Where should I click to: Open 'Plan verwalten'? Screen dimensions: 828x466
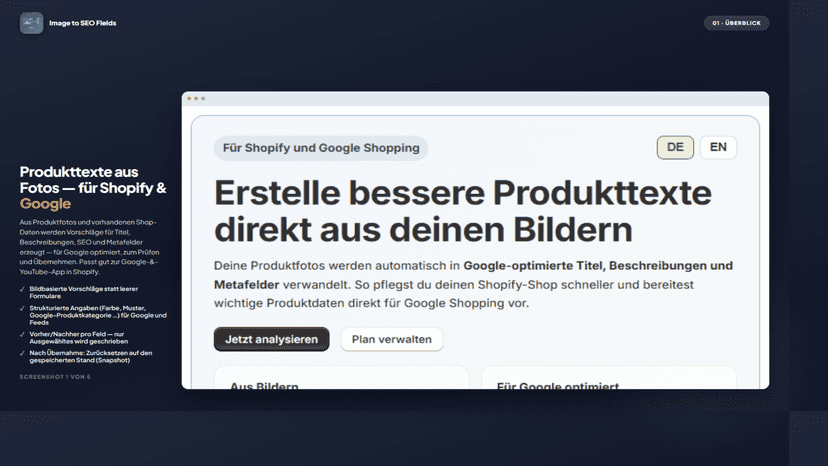[391, 339]
